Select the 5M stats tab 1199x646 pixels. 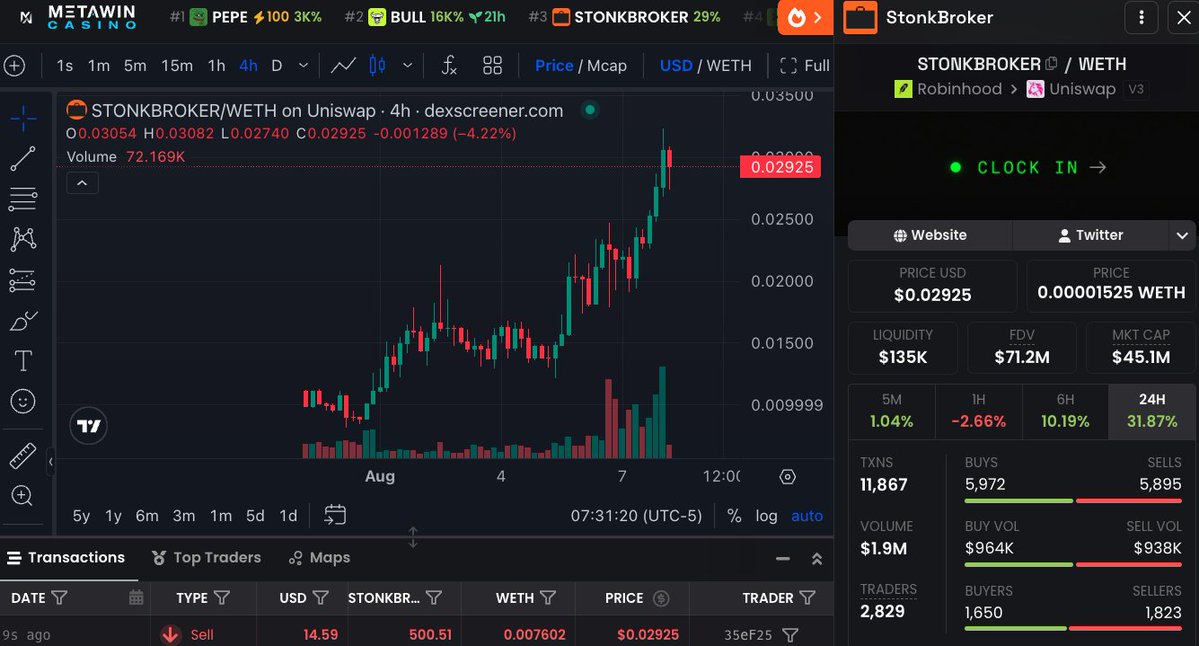coord(892,411)
